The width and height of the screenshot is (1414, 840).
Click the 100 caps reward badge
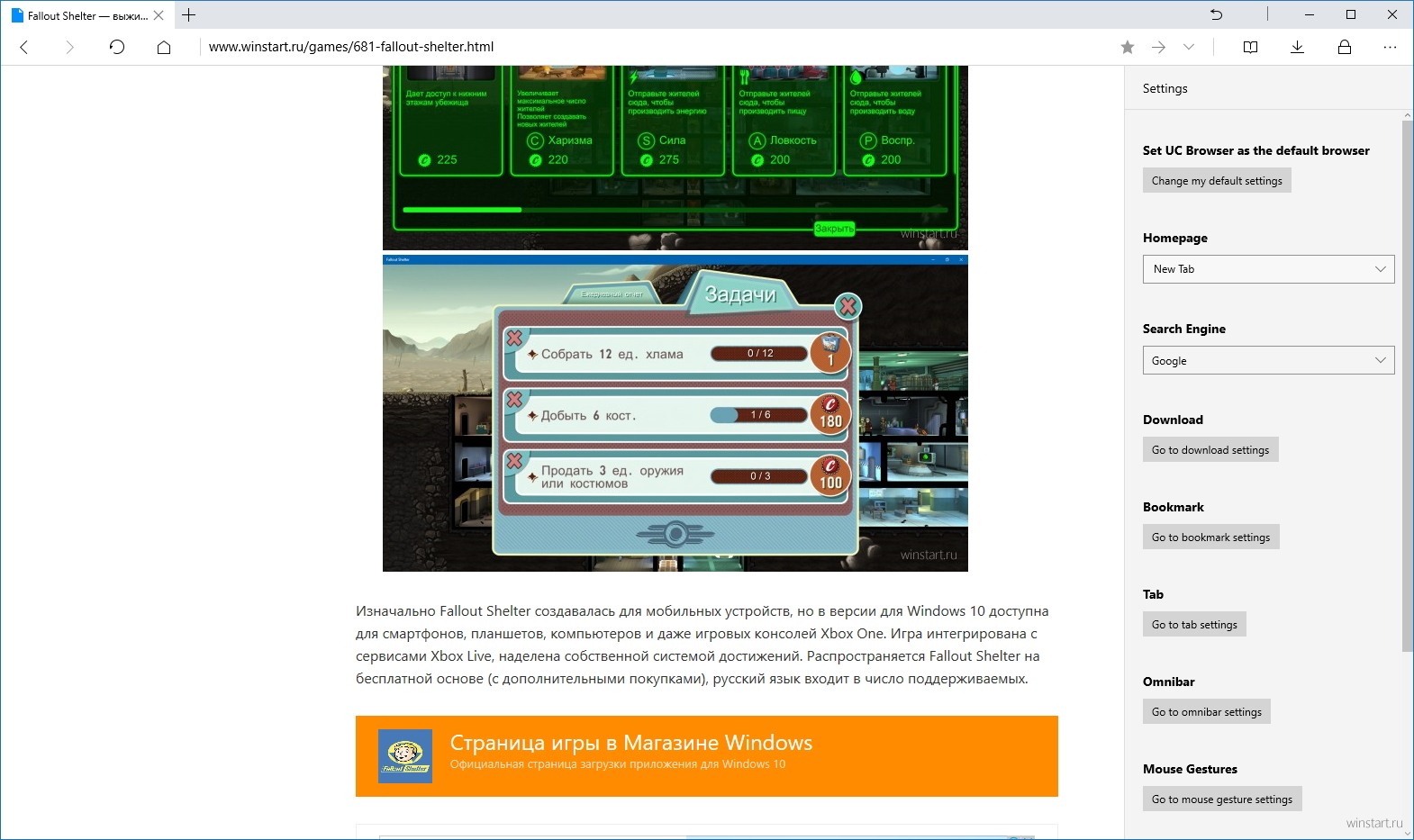coord(830,475)
